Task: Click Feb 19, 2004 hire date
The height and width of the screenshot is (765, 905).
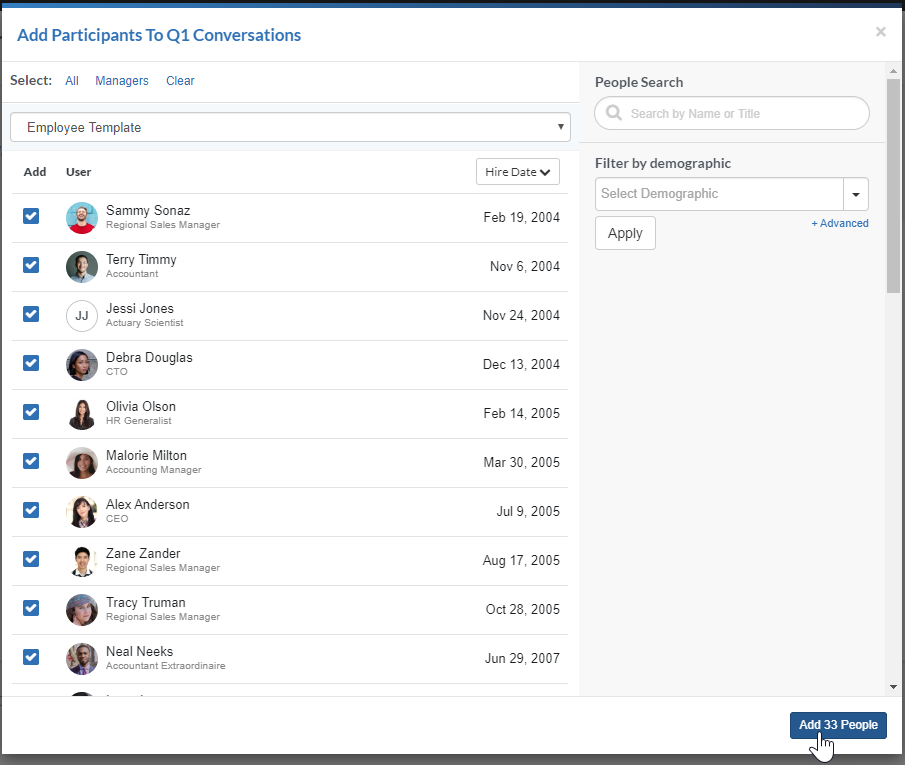Action: tap(521, 218)
